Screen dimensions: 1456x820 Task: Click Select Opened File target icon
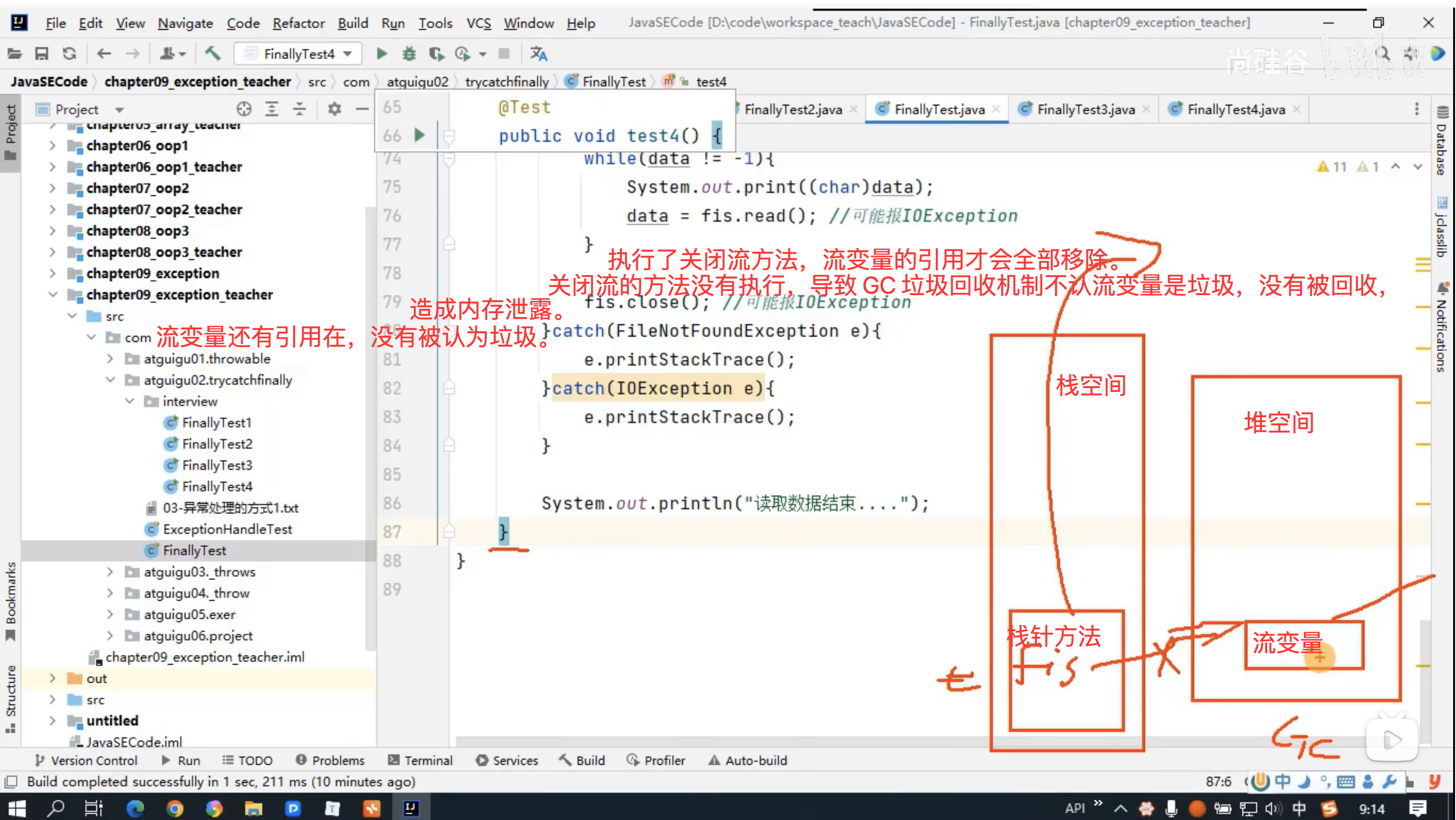coord(244,109)
